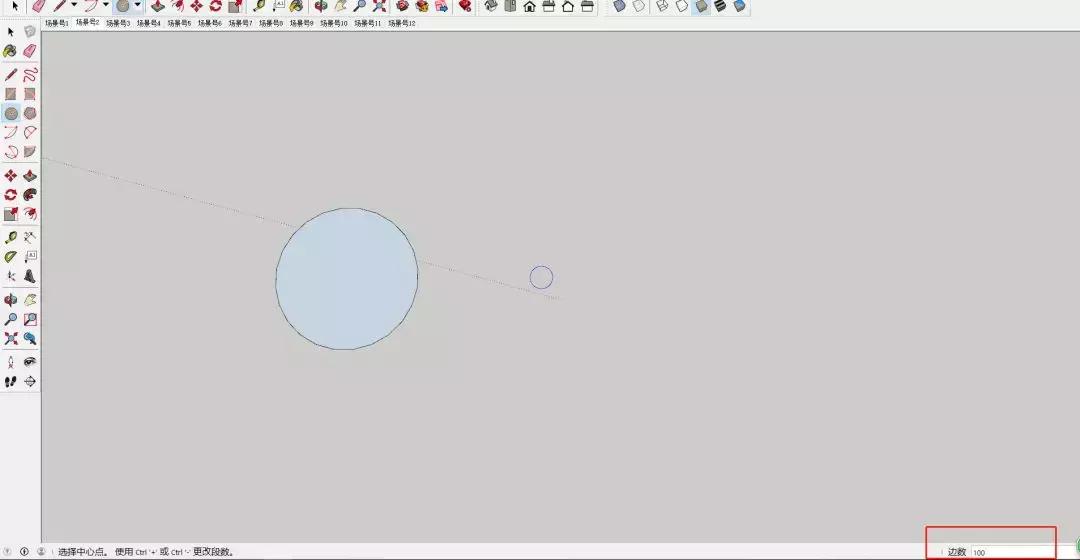Switch to Front house view
This screenshot has width=1080, height=560.
click(529, 6)
